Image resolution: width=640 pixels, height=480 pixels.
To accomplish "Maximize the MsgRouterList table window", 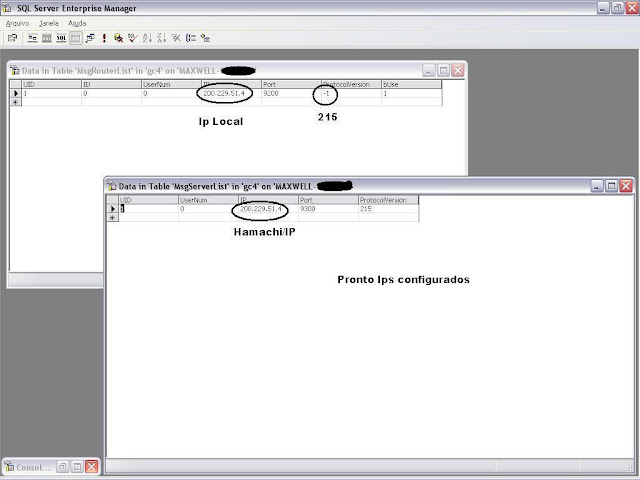I will (x=443, y=71).
